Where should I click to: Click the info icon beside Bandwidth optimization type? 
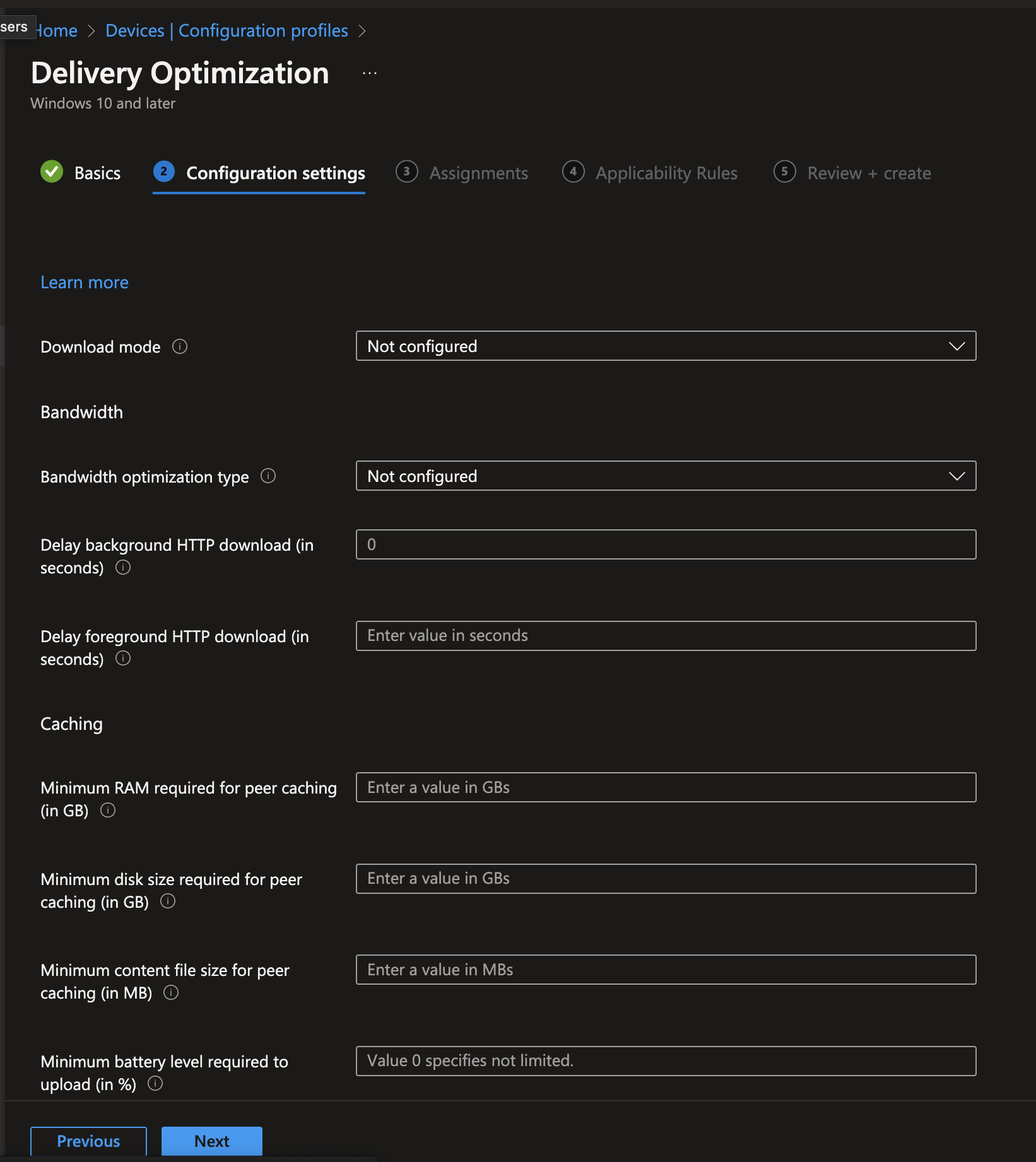(x=268, y=476)
